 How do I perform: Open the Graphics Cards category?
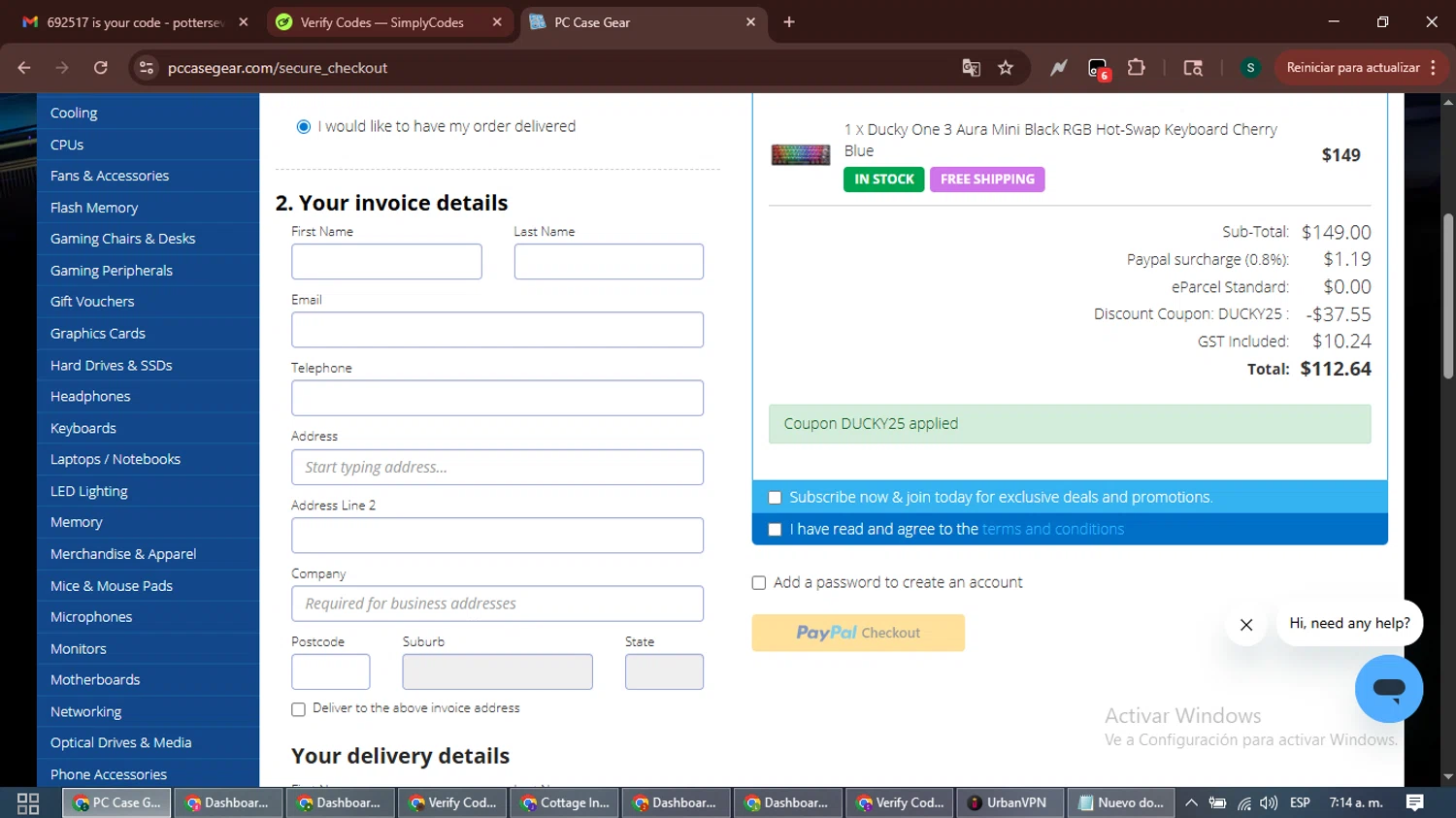[98, 333]
